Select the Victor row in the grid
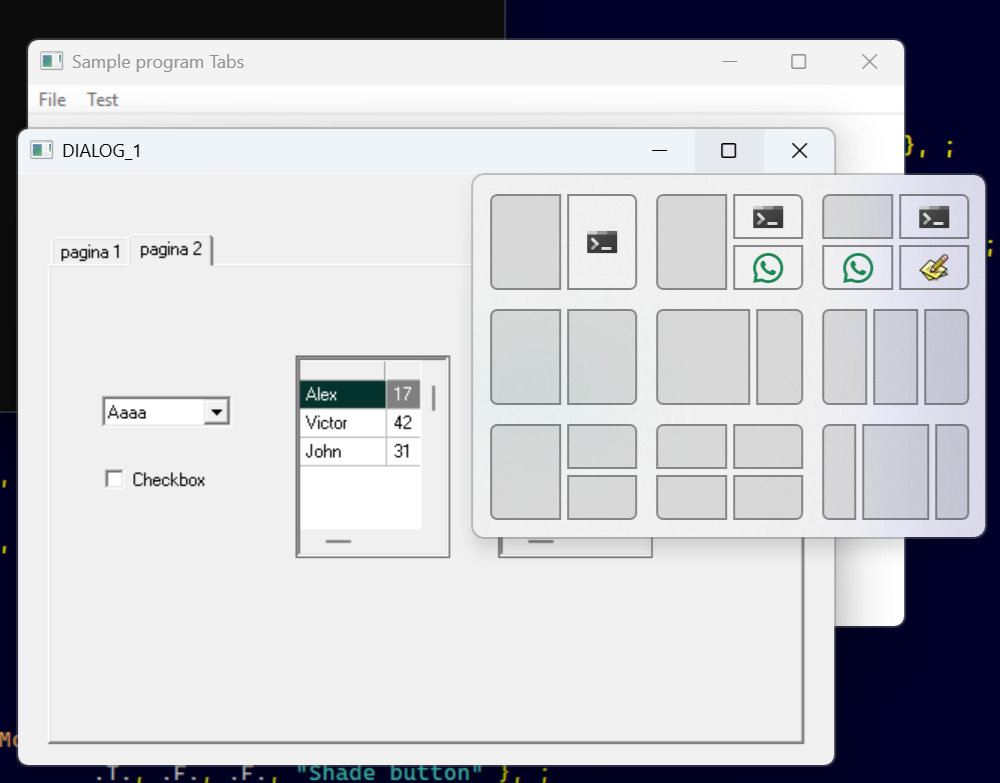 pos(342,423)
